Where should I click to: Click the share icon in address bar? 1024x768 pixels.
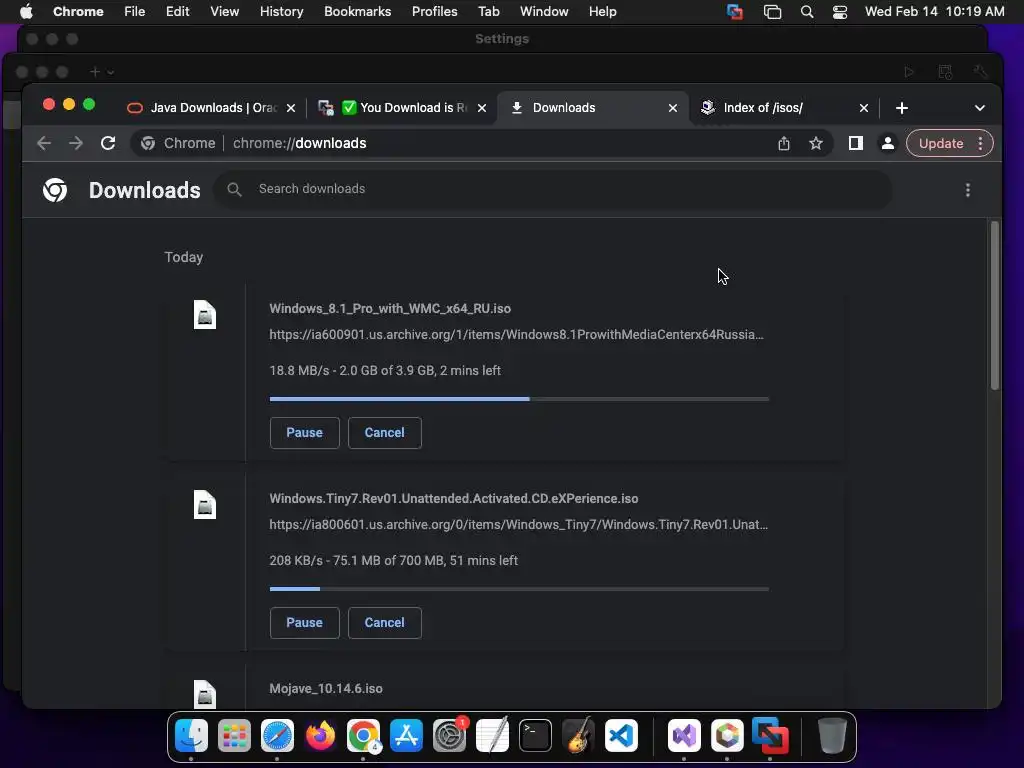coord(784,143)
